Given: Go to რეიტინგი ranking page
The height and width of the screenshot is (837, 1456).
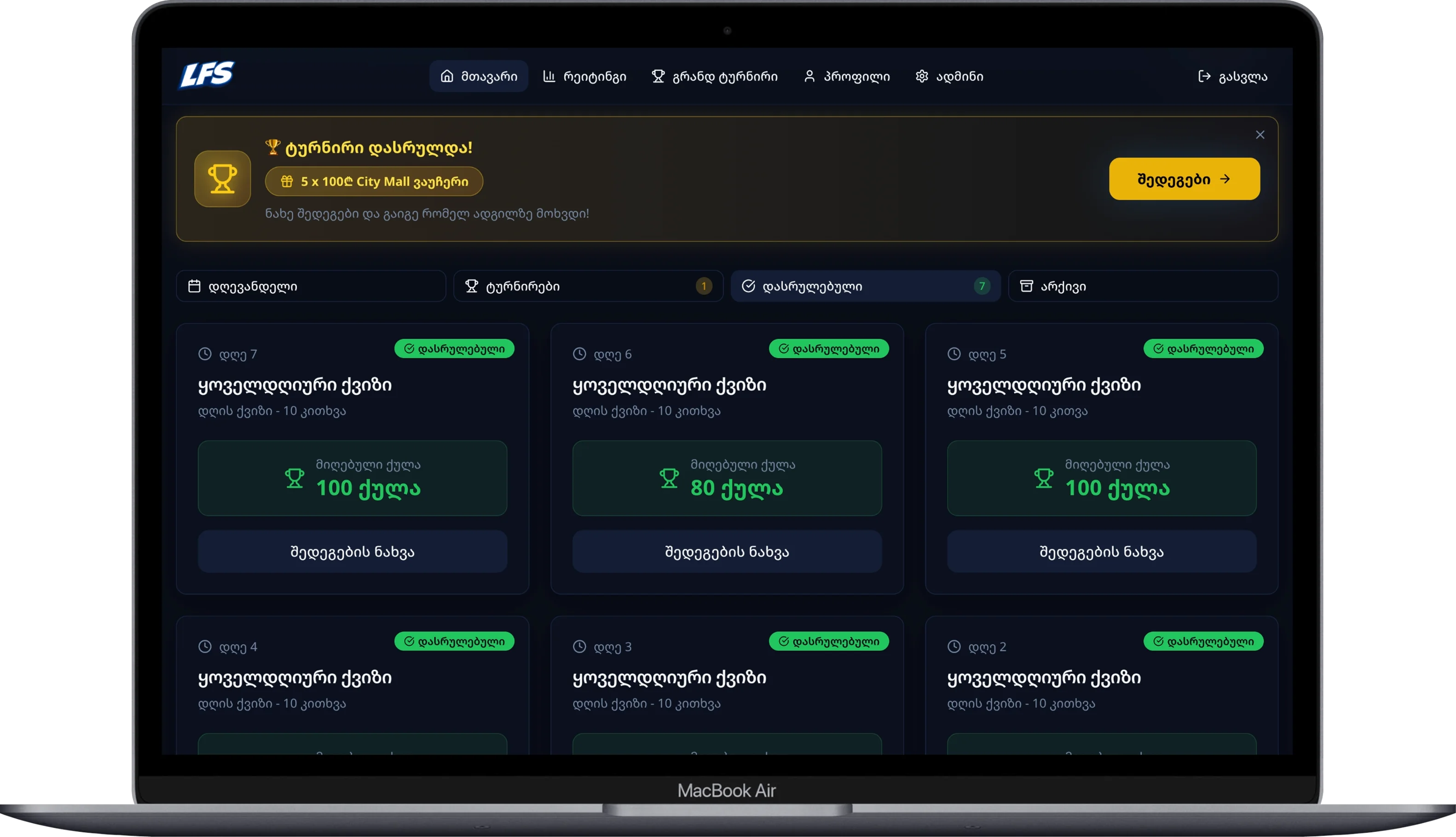Looking at the screenshot, I should (x=584, y=76).
